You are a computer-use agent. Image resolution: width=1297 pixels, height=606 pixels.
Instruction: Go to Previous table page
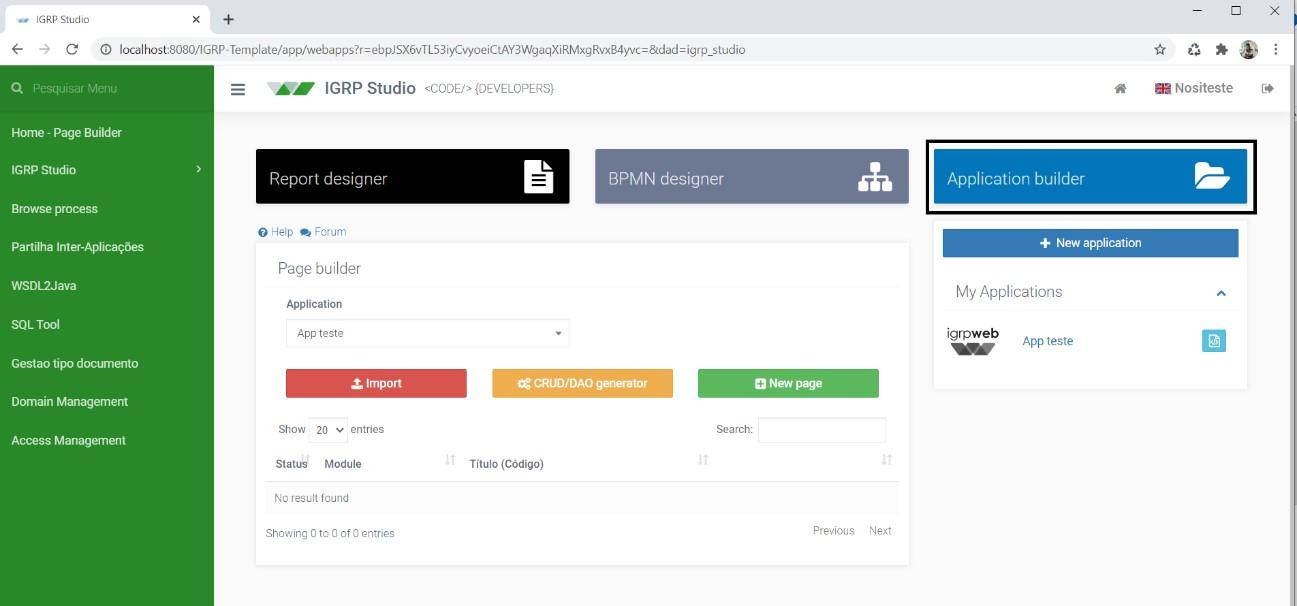pyautogui.click(x=833, y=531)
